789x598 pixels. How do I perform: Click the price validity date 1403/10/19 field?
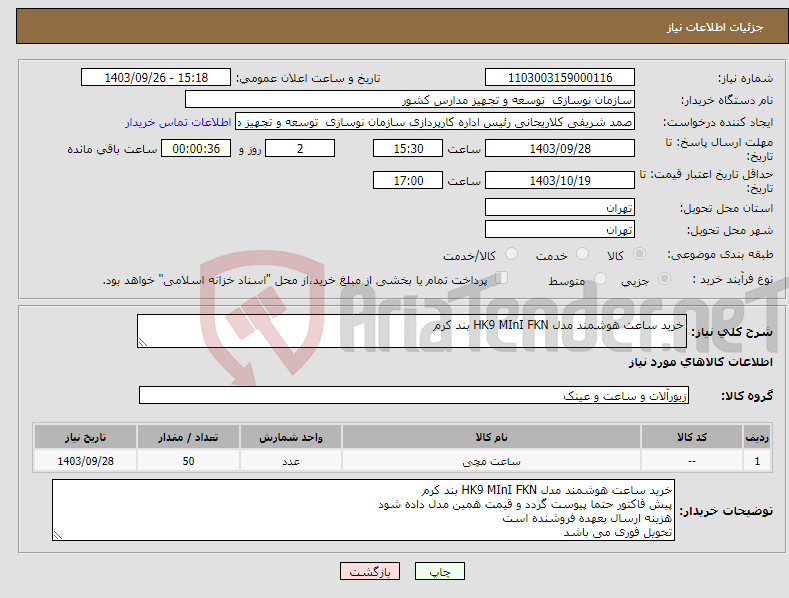560,180
